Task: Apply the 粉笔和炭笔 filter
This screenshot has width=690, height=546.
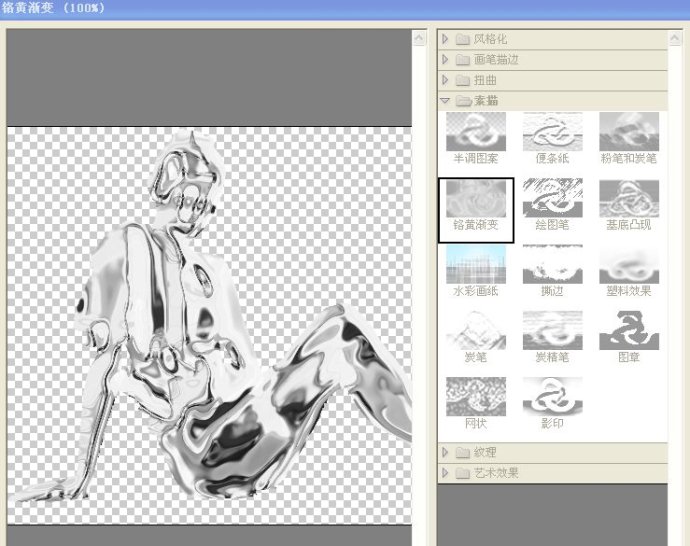Action: point(628,132)
